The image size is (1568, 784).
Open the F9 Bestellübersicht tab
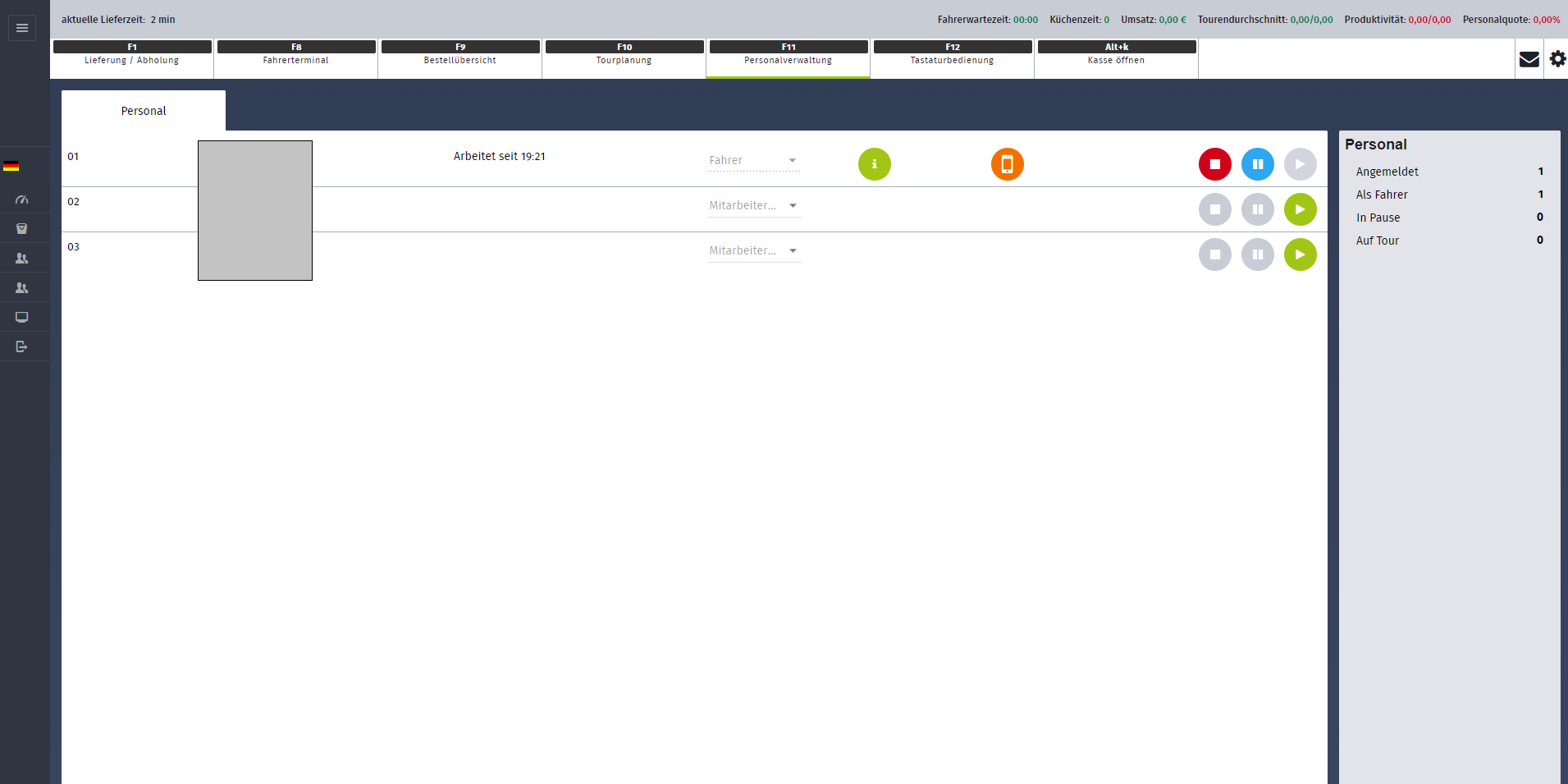[460, 58]
